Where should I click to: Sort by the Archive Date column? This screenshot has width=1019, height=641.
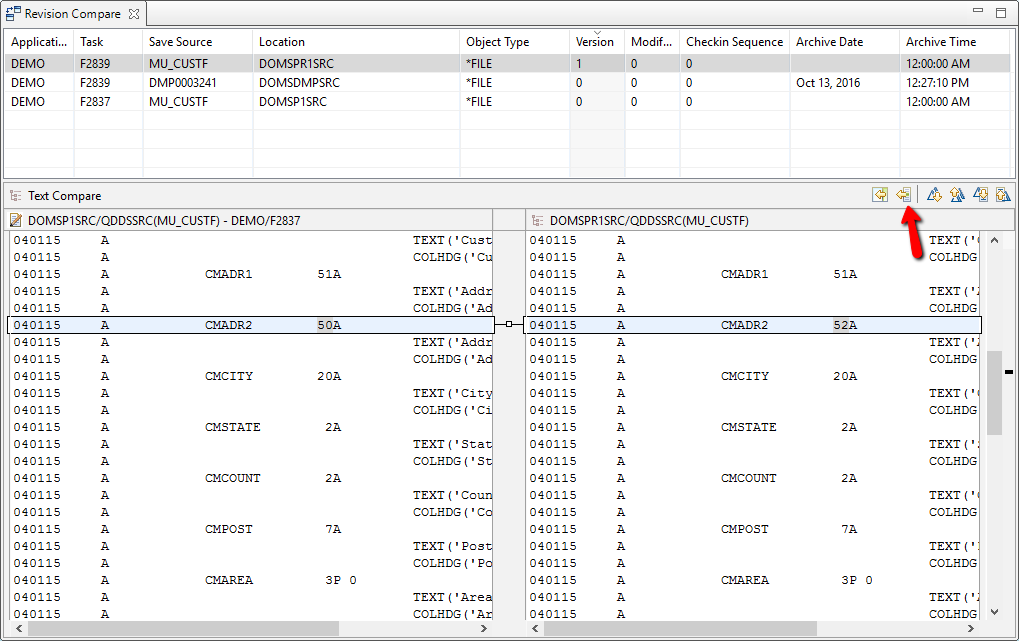tap(830, 42)
